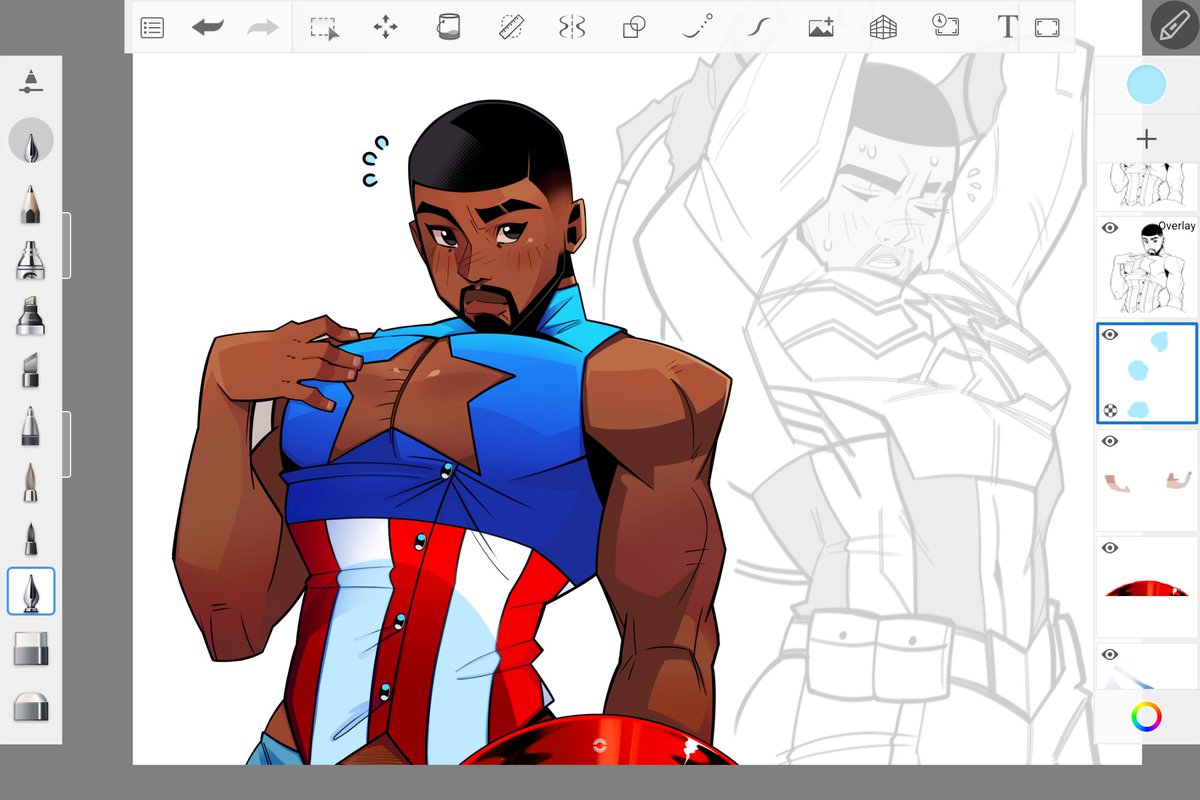Select the arms skin-tone layer thumbnail
The image size is (1200, 800).
[1147, 481]
